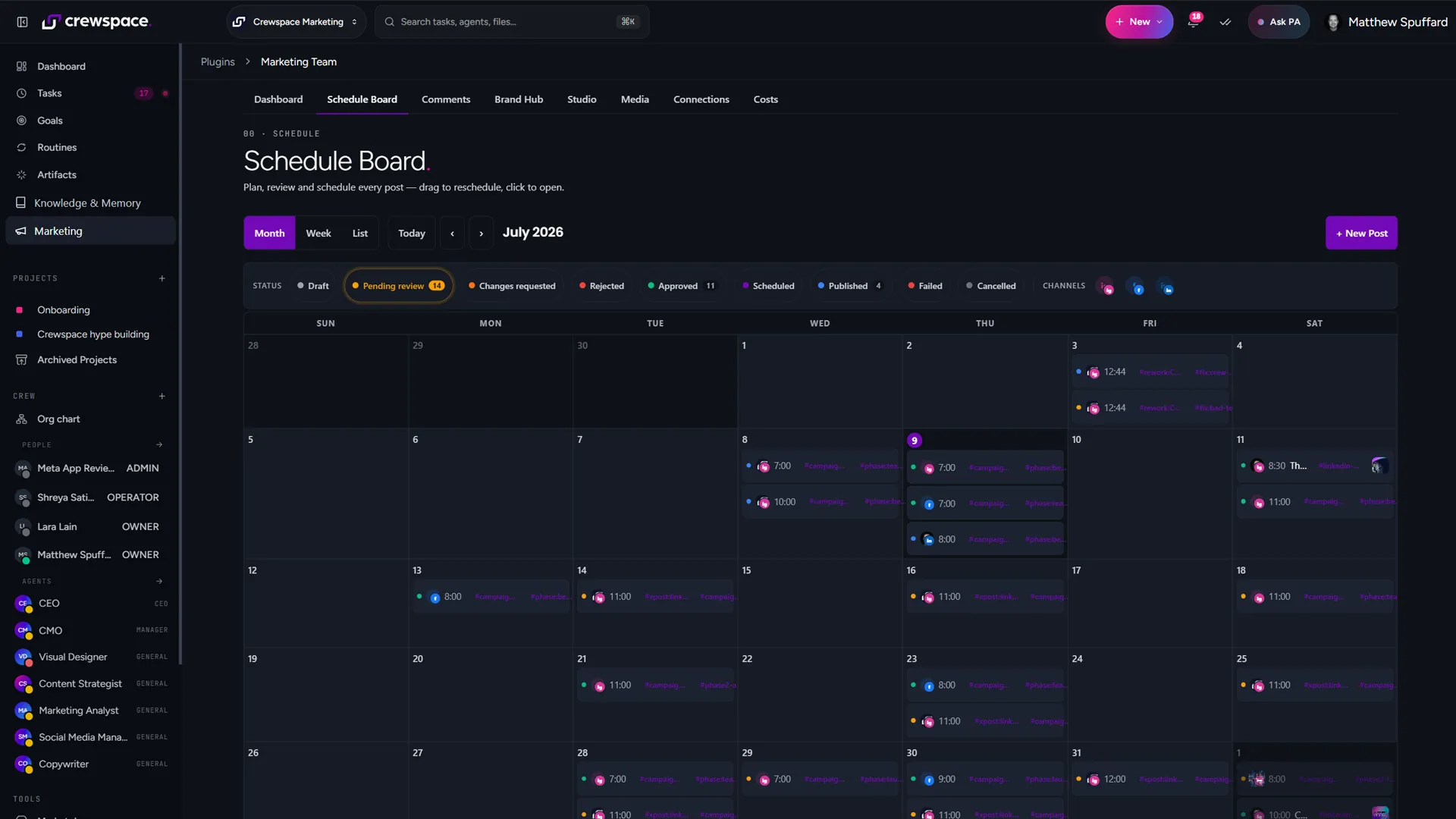Toggle the Cancelled status filter
Viewport: 1456px width, 819px height.
pos(991,286)
